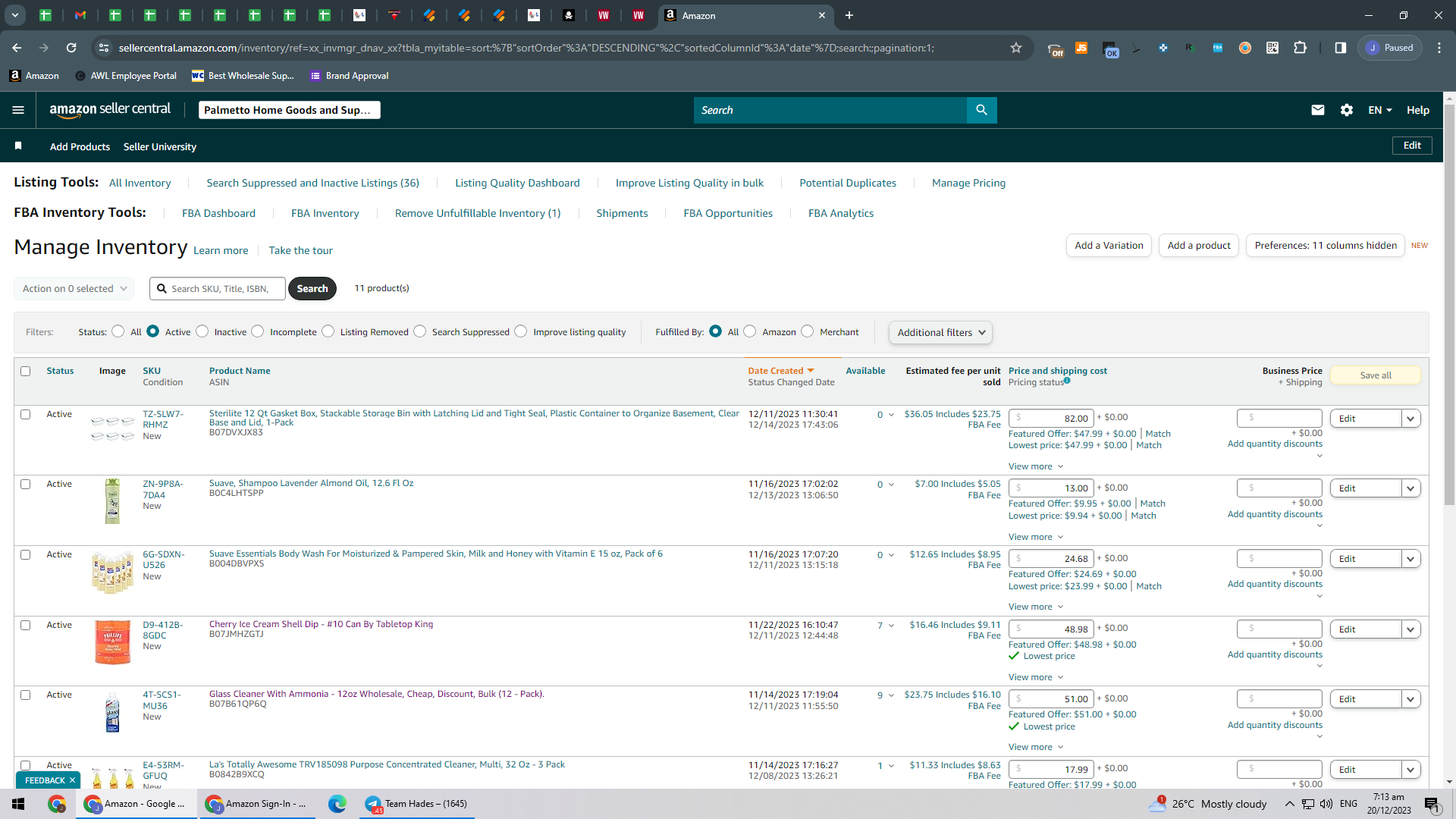Screen dimensions: 1456x819
Task: Open the notifications center icon
Action: (1432, 804)
